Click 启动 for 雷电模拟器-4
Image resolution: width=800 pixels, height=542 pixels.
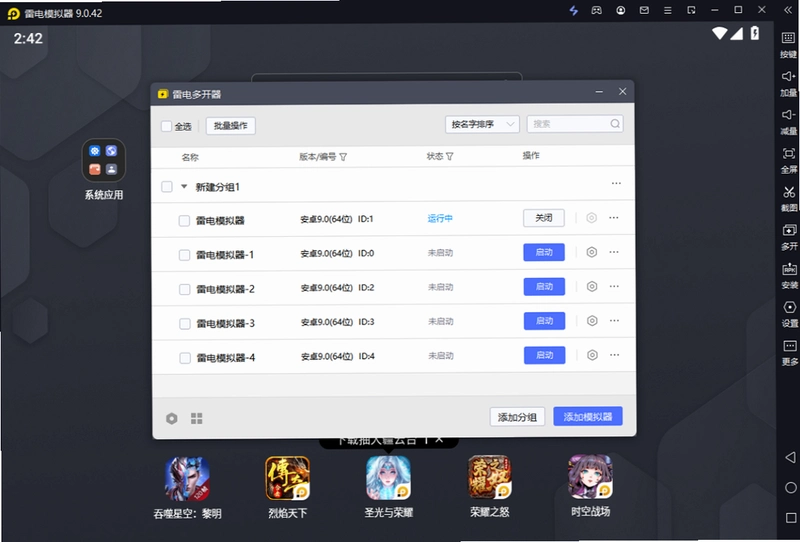coord(544,355)
